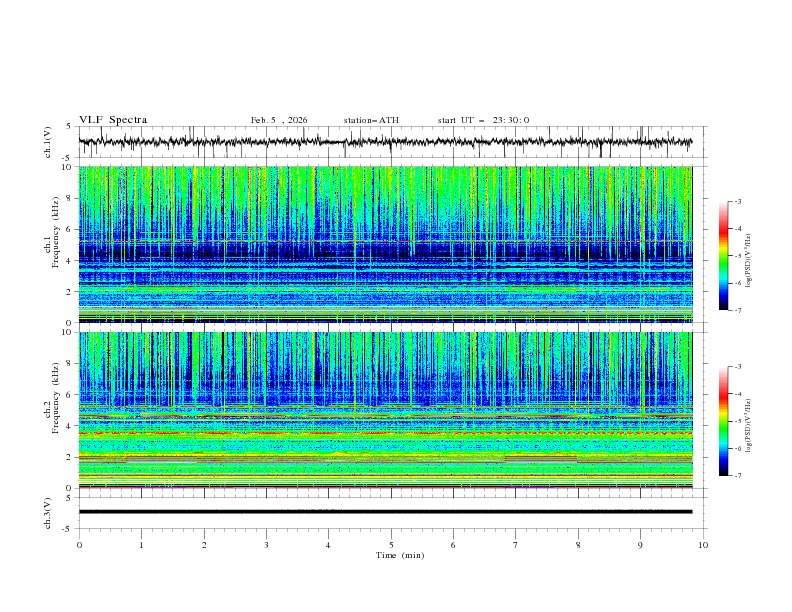
Task: Click the ch.2 frequency tick "8"
Action: click(x=71, y=364)
